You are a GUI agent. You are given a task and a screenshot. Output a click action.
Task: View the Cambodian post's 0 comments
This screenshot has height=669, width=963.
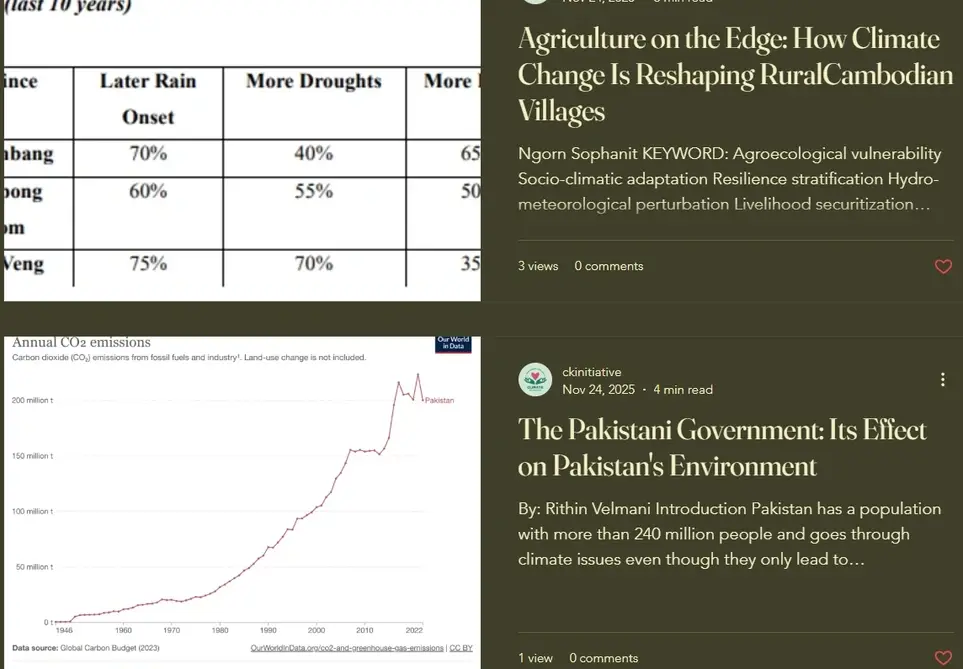(x=609, y=266)
